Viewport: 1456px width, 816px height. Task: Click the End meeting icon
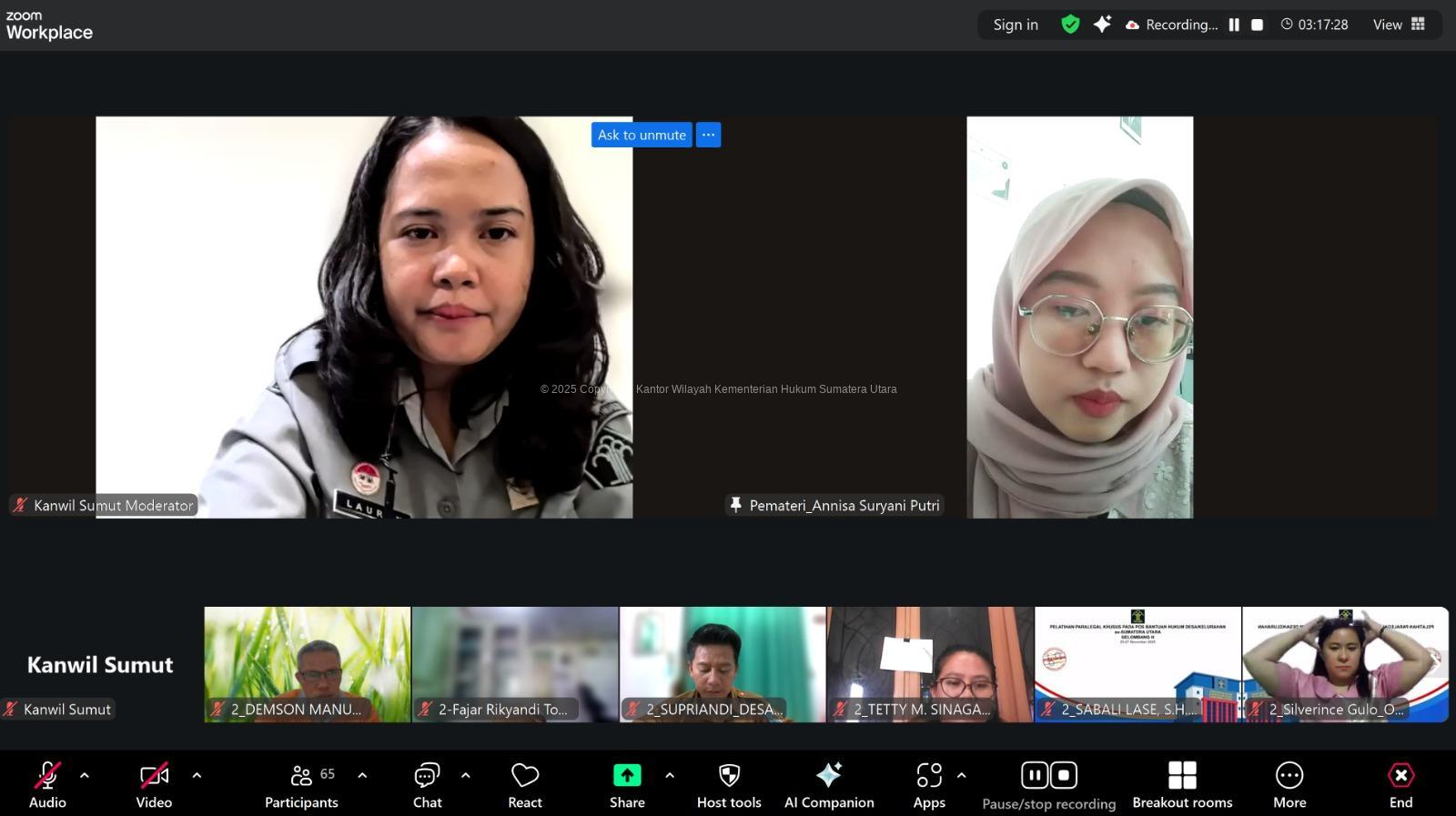(1400, 776)
